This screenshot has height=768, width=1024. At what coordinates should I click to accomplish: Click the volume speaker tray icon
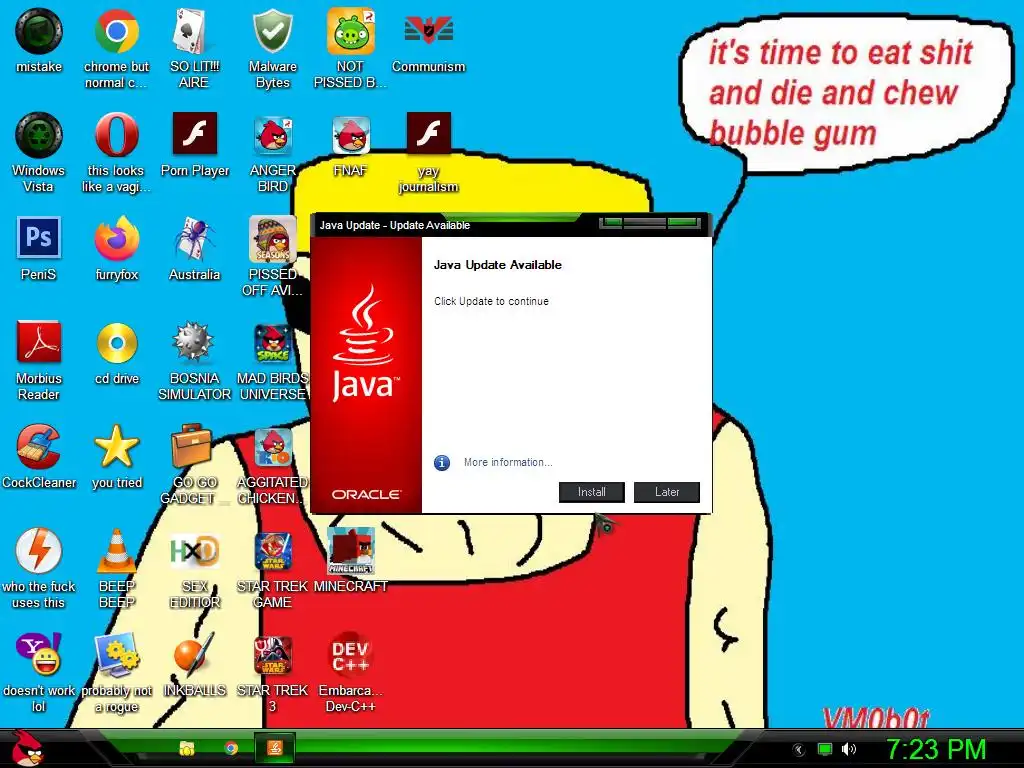click(849, 749)
